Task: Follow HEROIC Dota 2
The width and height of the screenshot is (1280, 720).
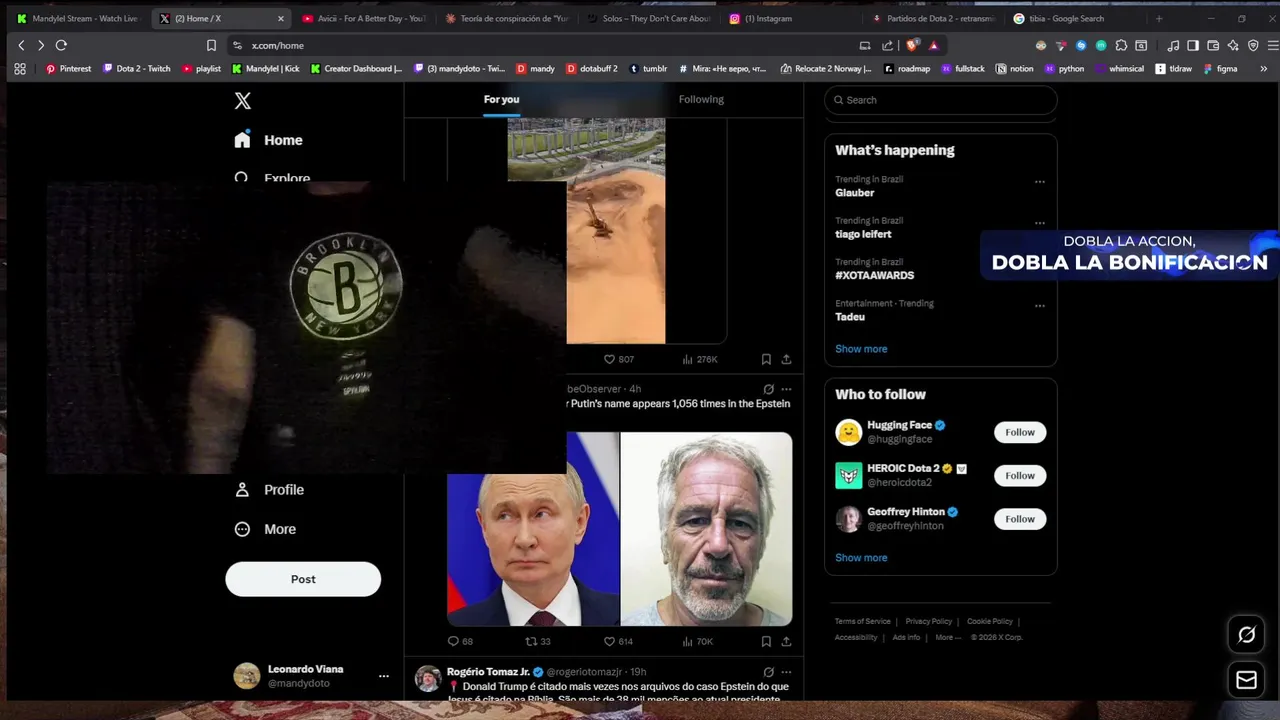Action: [1020, 475]
